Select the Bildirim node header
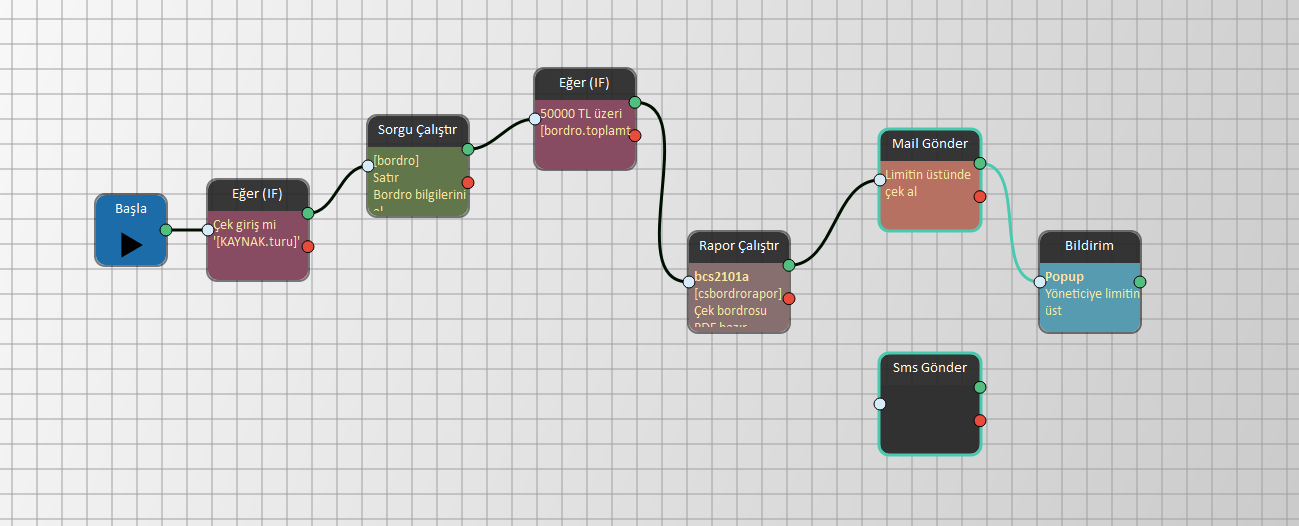This screenshot has height=526, width=1299. [1089, 246]
